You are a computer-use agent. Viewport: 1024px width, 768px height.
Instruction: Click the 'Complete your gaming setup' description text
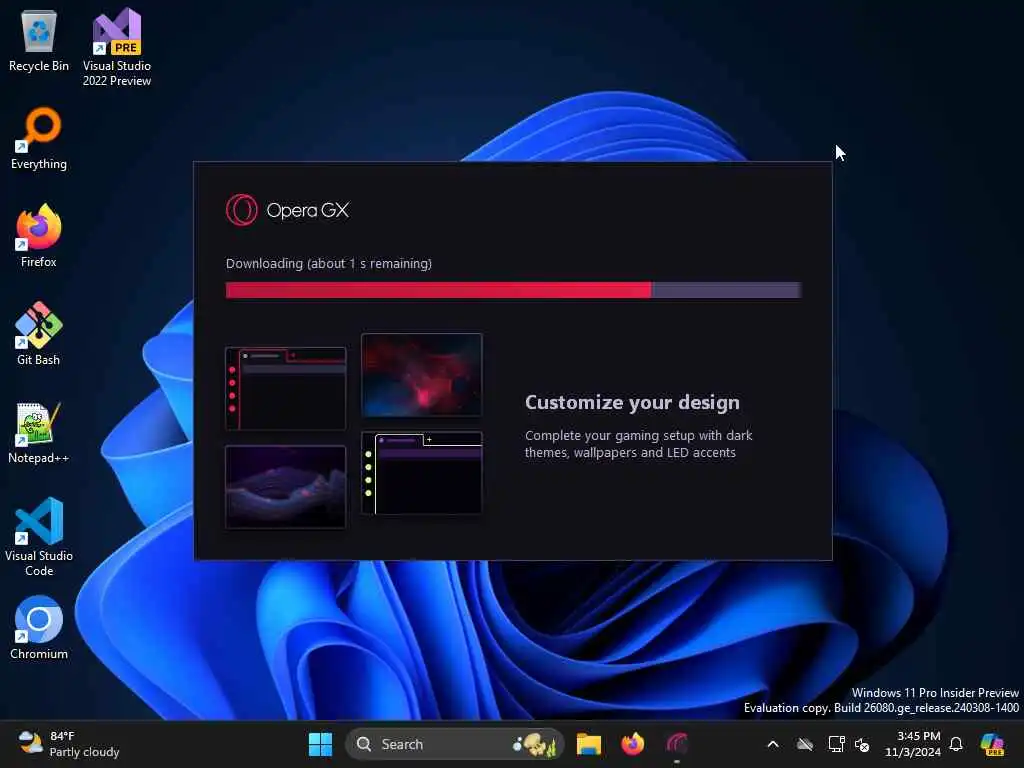[x=638, y=444]
